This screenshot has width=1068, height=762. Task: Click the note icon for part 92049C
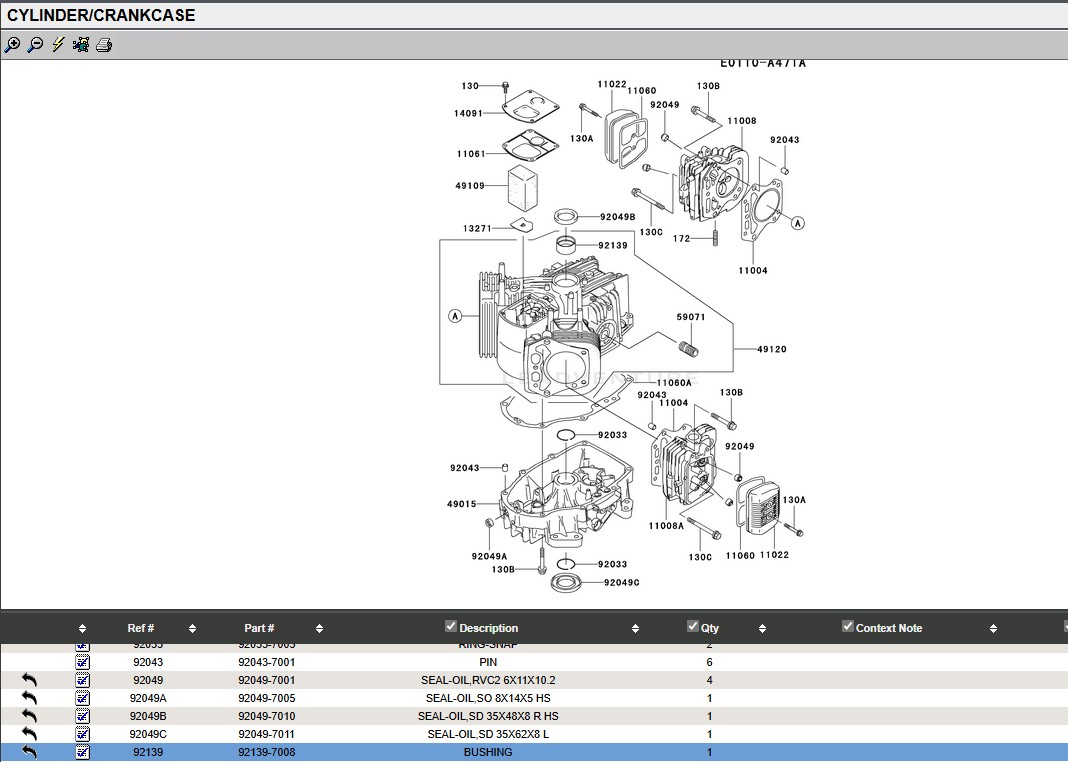(83, 734)
